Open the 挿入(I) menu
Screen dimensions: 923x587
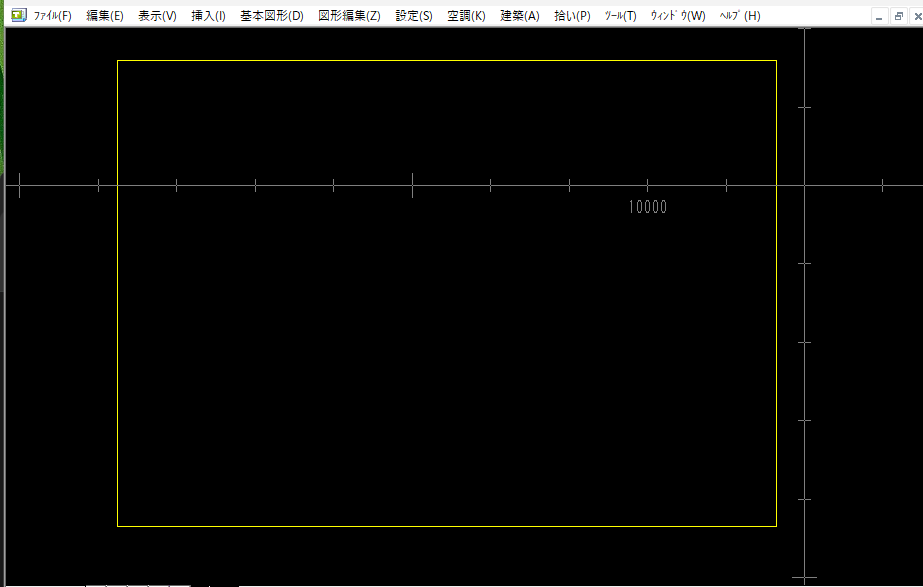coord(208,16)
